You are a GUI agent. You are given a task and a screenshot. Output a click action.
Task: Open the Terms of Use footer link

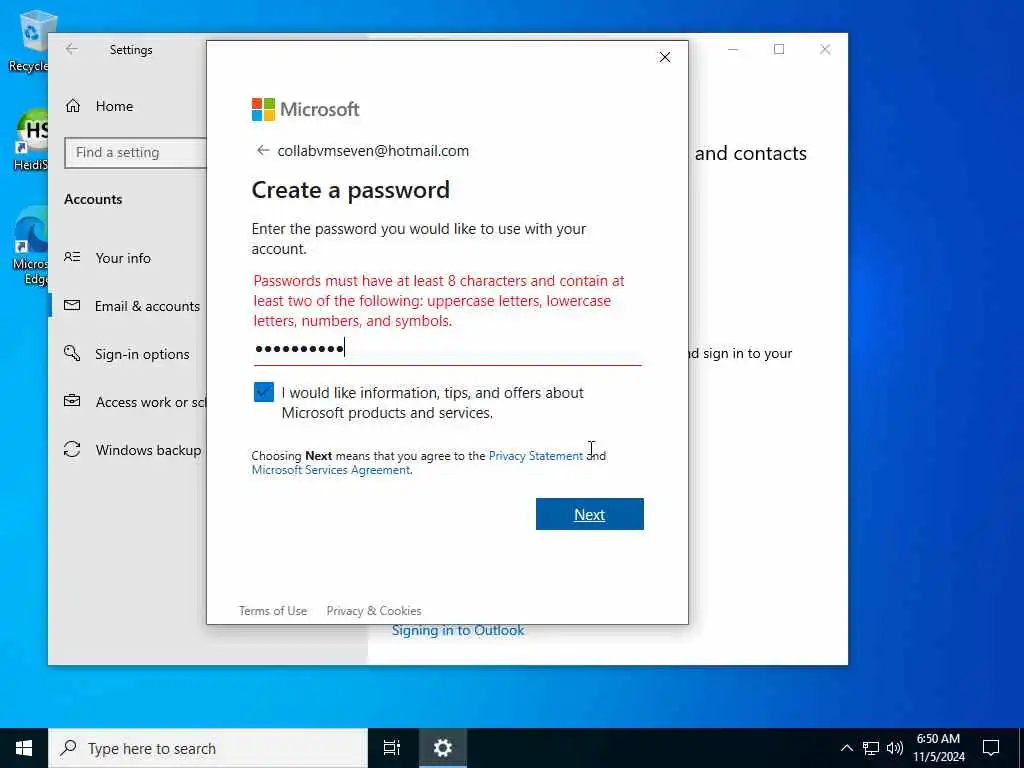pos(273,611)
